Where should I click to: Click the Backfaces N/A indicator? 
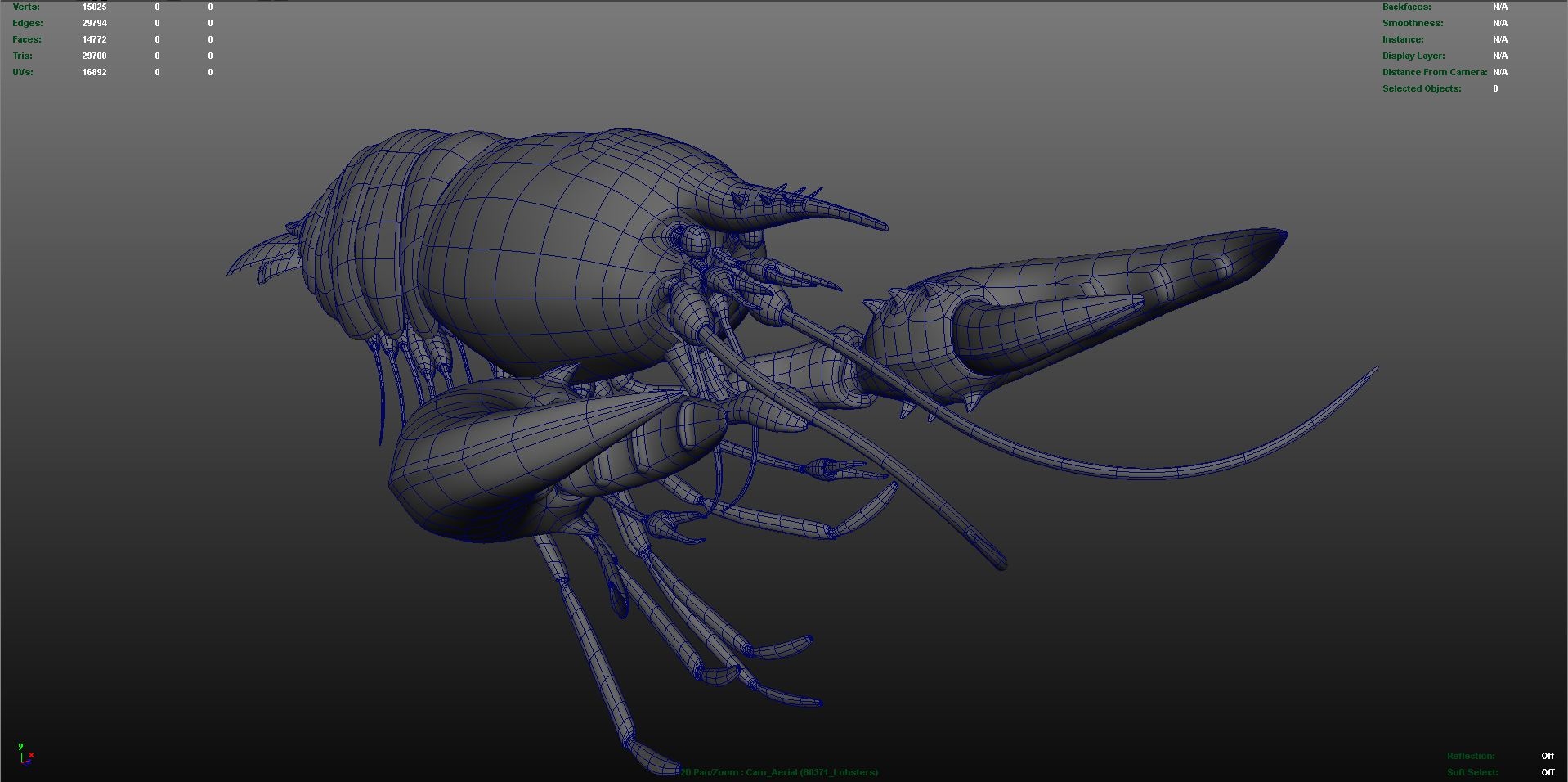(1499, 7)
